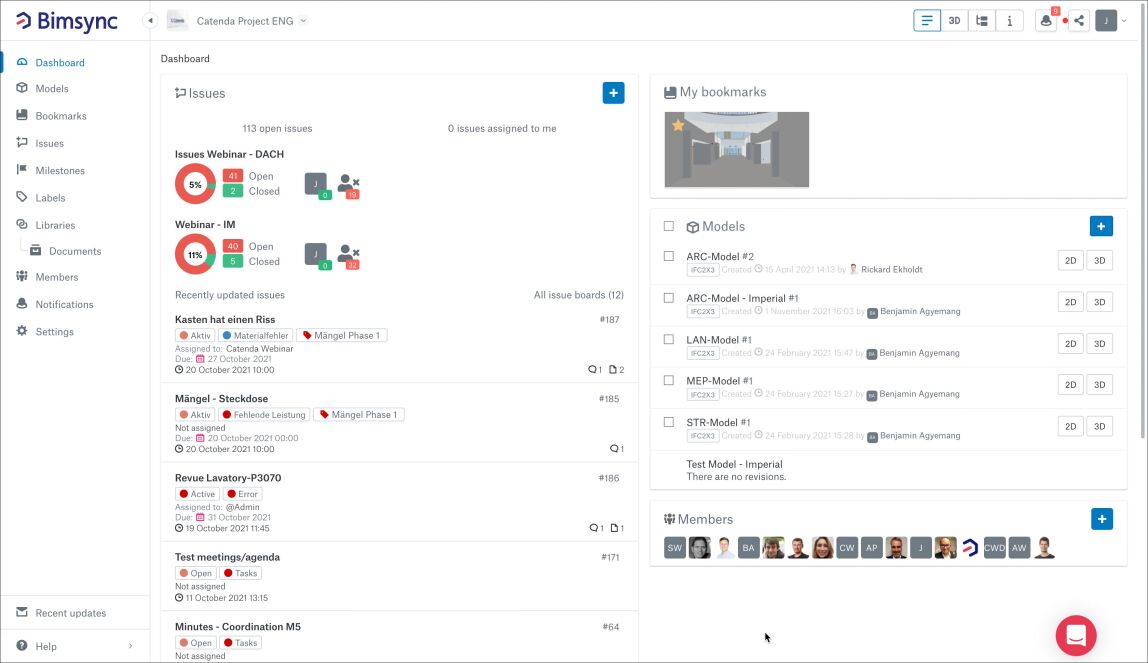The height and width of the screenshot is (663, 1148).
Task: Check the ARC-Model #2 checkbox
Action: [x=668, y=256]
